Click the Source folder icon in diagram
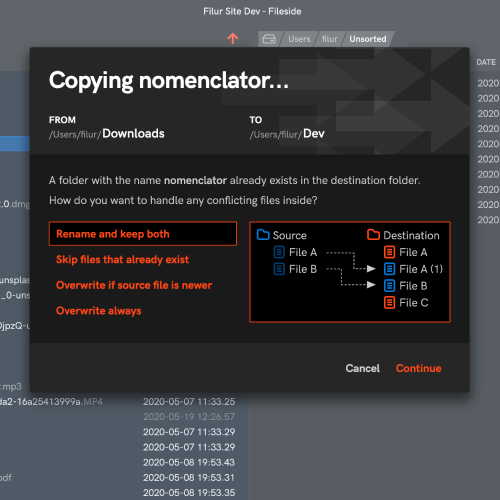The width and height of the screenshot is (500, 500). [263, 235]
